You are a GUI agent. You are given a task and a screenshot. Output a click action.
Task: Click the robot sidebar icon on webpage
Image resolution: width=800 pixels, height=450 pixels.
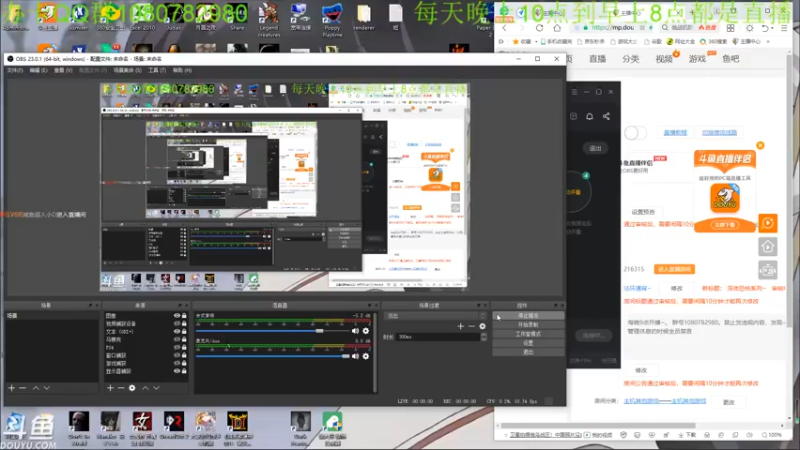[x=768, y=270]
